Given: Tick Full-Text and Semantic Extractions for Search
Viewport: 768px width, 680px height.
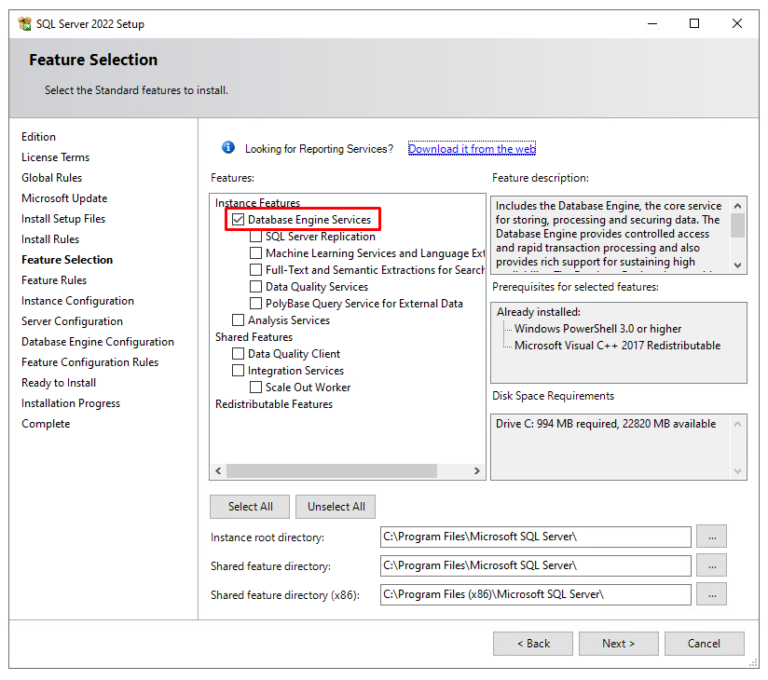Looking at the screenshot, I should [x=256, y=269].
